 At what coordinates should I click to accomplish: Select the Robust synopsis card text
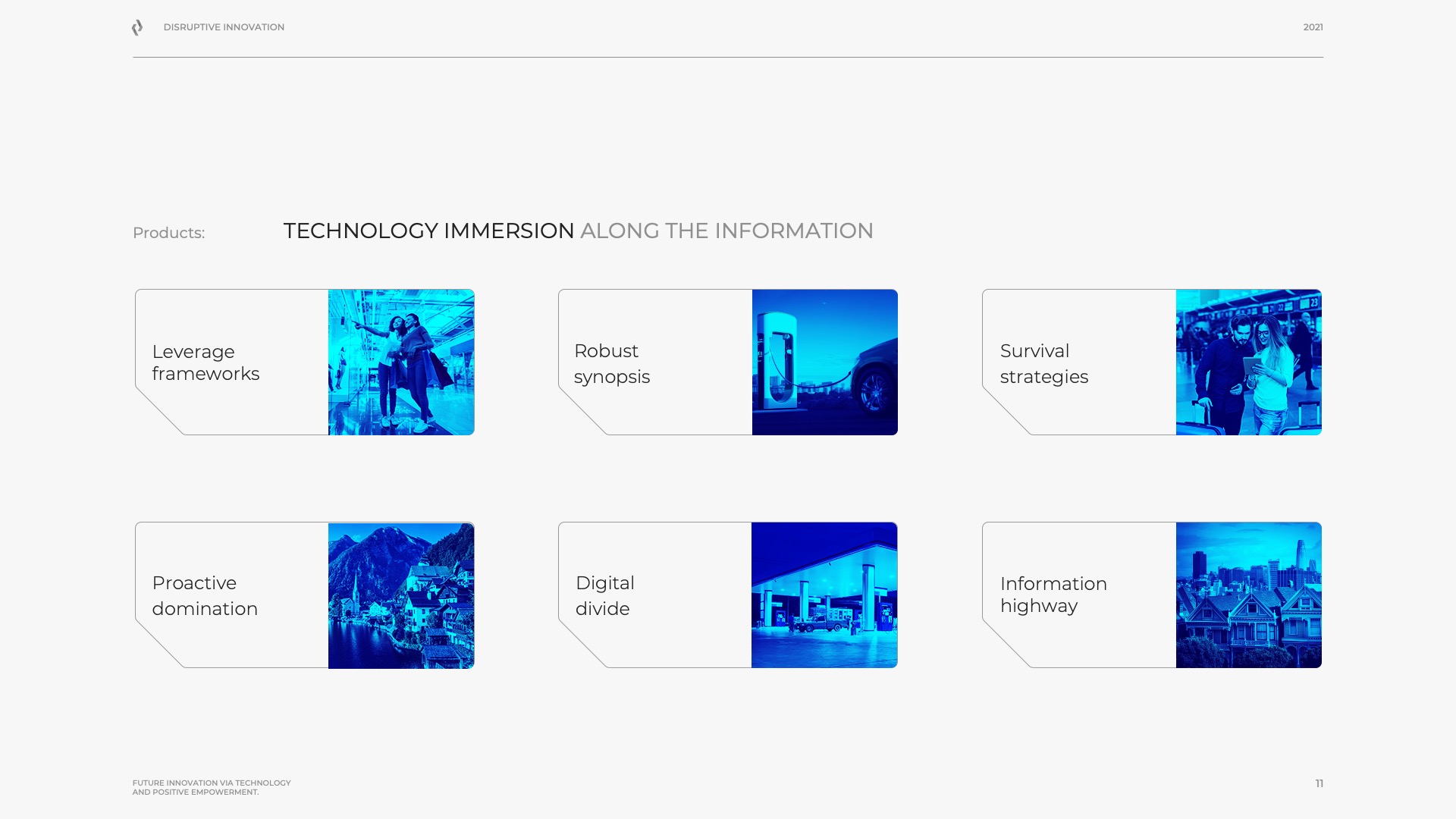click(611, 364)
